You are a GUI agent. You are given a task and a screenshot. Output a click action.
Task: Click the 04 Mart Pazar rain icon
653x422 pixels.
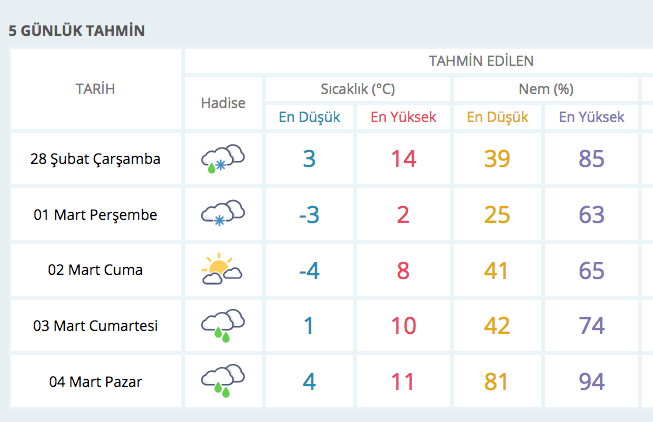[x=223, y=381]
